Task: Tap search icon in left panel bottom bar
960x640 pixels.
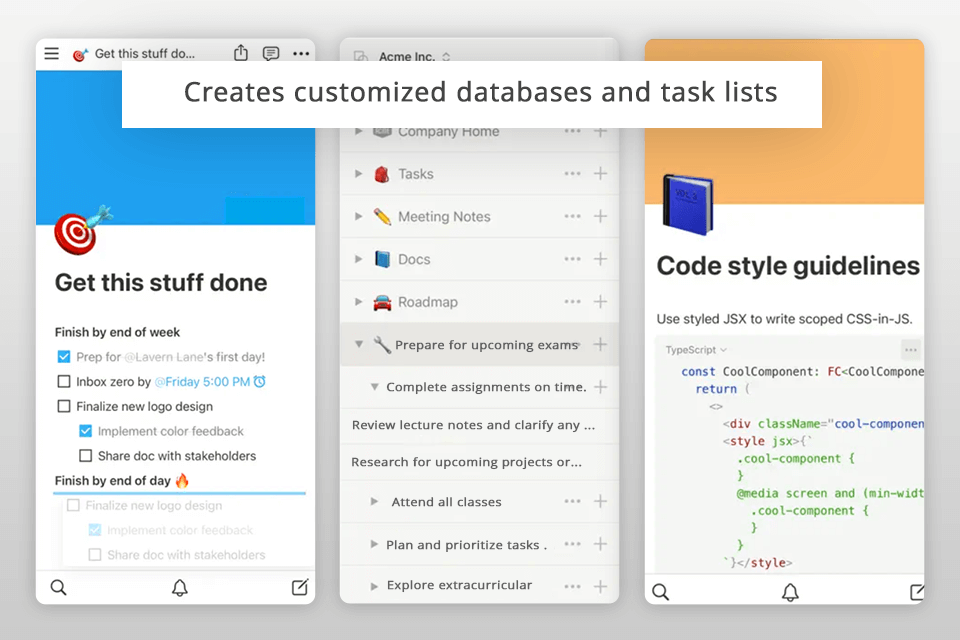Action: [59, 588]
